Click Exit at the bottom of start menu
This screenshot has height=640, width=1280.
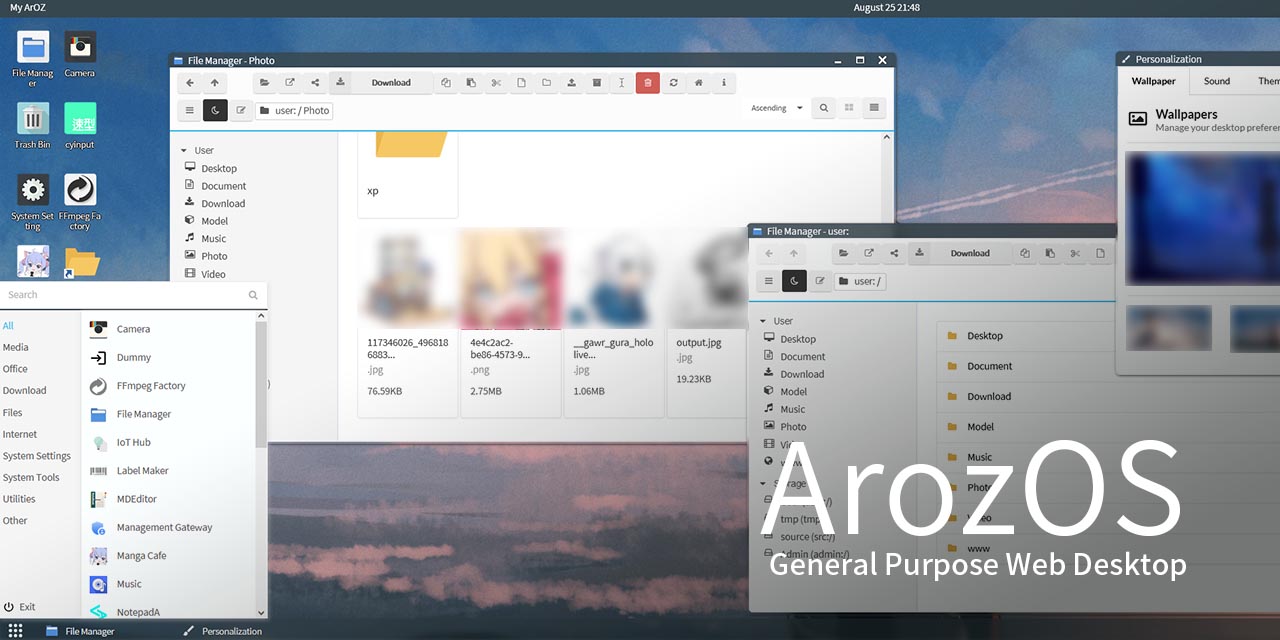[x=27, y=607]
